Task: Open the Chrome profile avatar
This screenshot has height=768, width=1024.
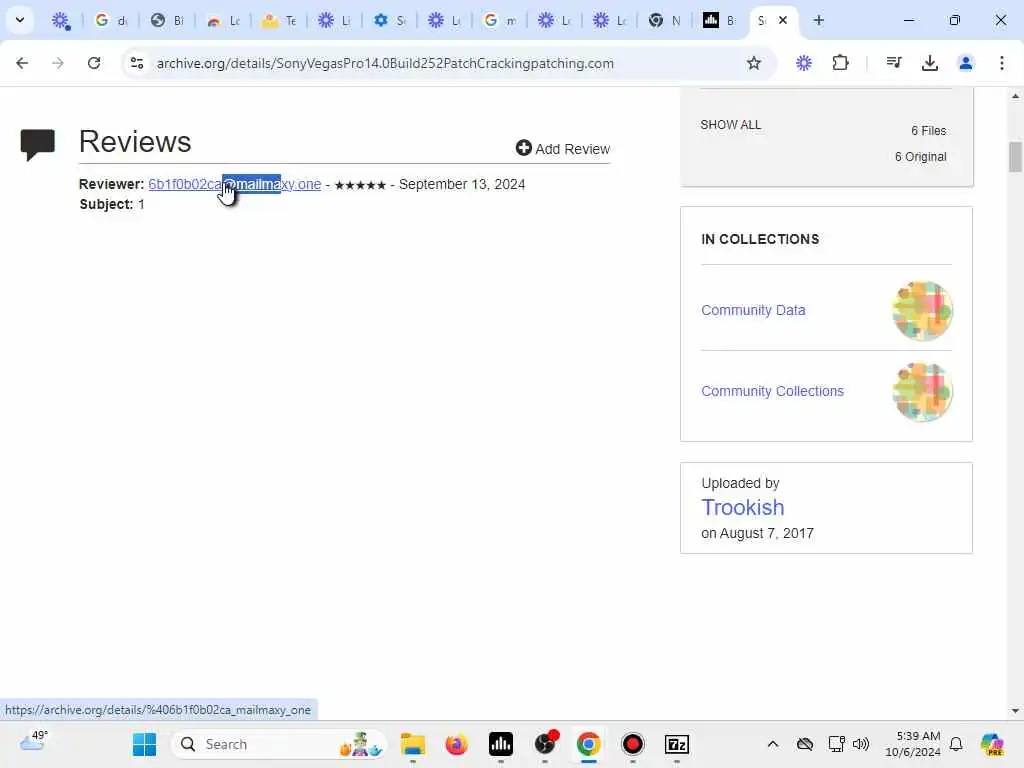Action: (x=966, y=63)
